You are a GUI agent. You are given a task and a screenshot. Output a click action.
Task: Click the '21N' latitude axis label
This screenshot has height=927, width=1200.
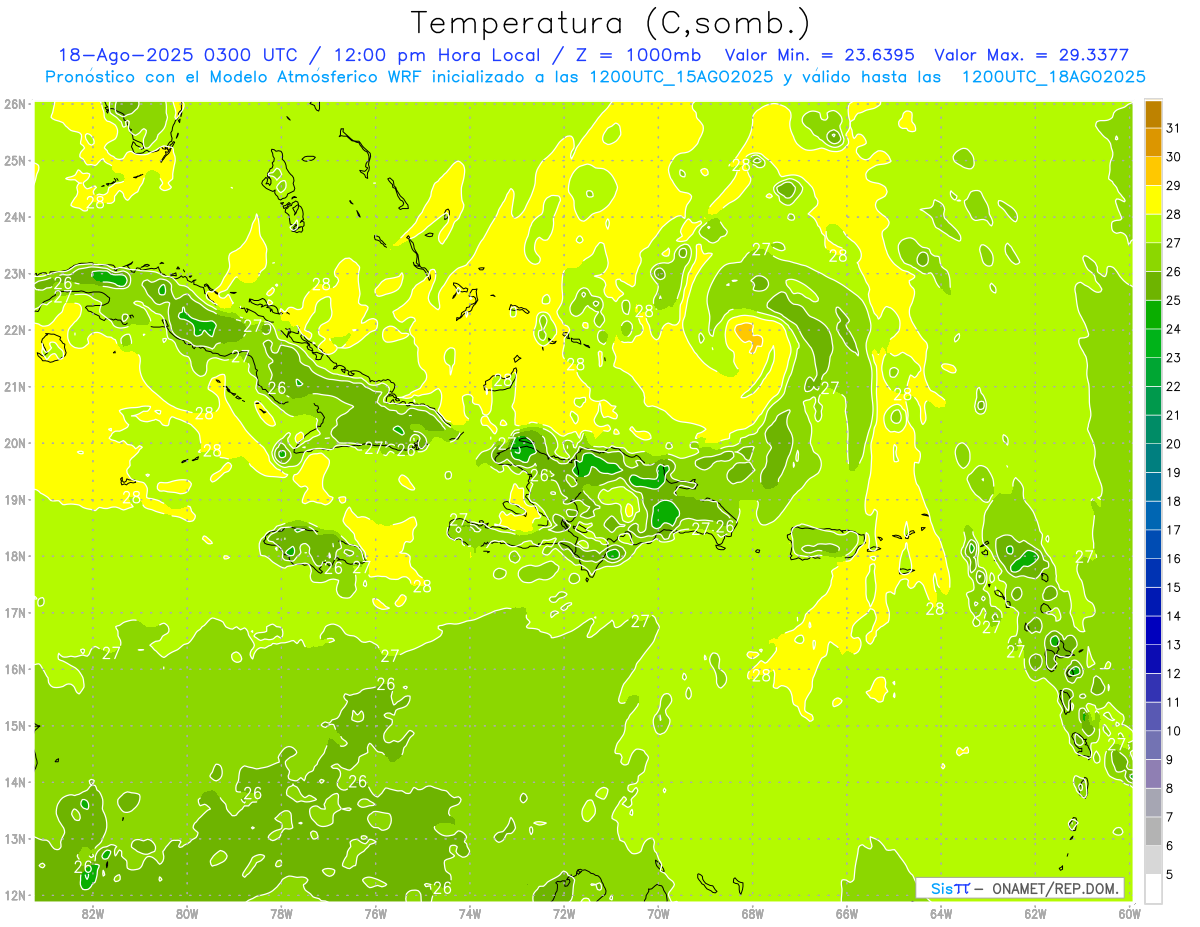(14, 387)
